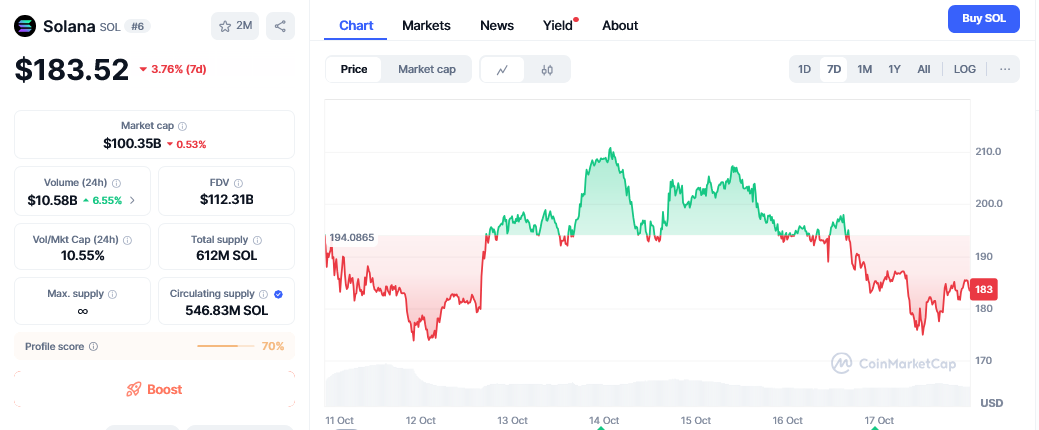Select the 1M time range
Screen dimensions: 1039x430
[865, 69]
